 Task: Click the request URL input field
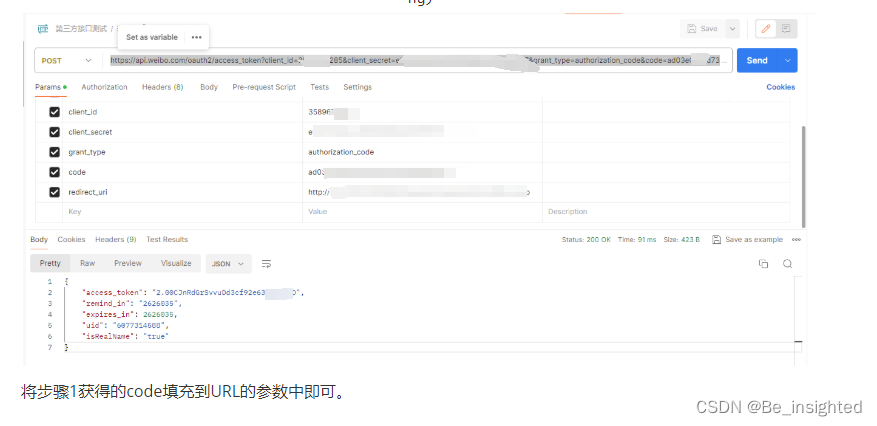click(417, 60)
